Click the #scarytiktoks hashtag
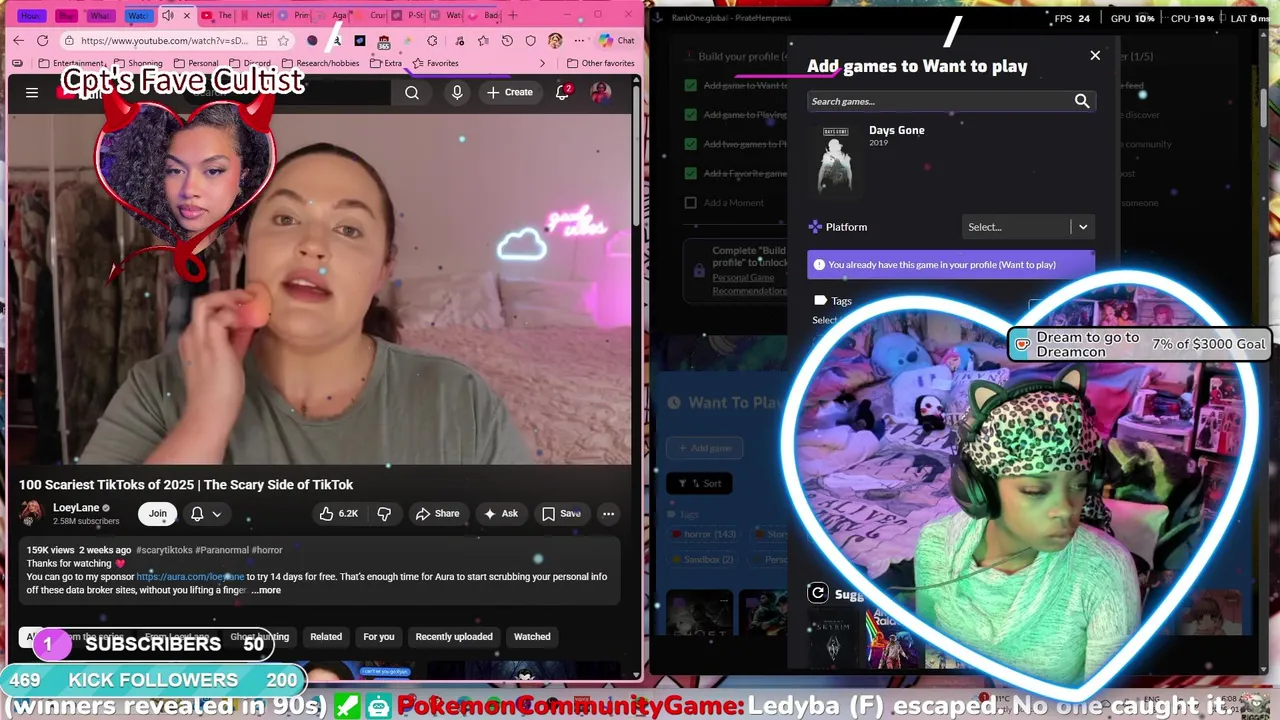Screen dimensions: 1280x720 coord(164,550)
